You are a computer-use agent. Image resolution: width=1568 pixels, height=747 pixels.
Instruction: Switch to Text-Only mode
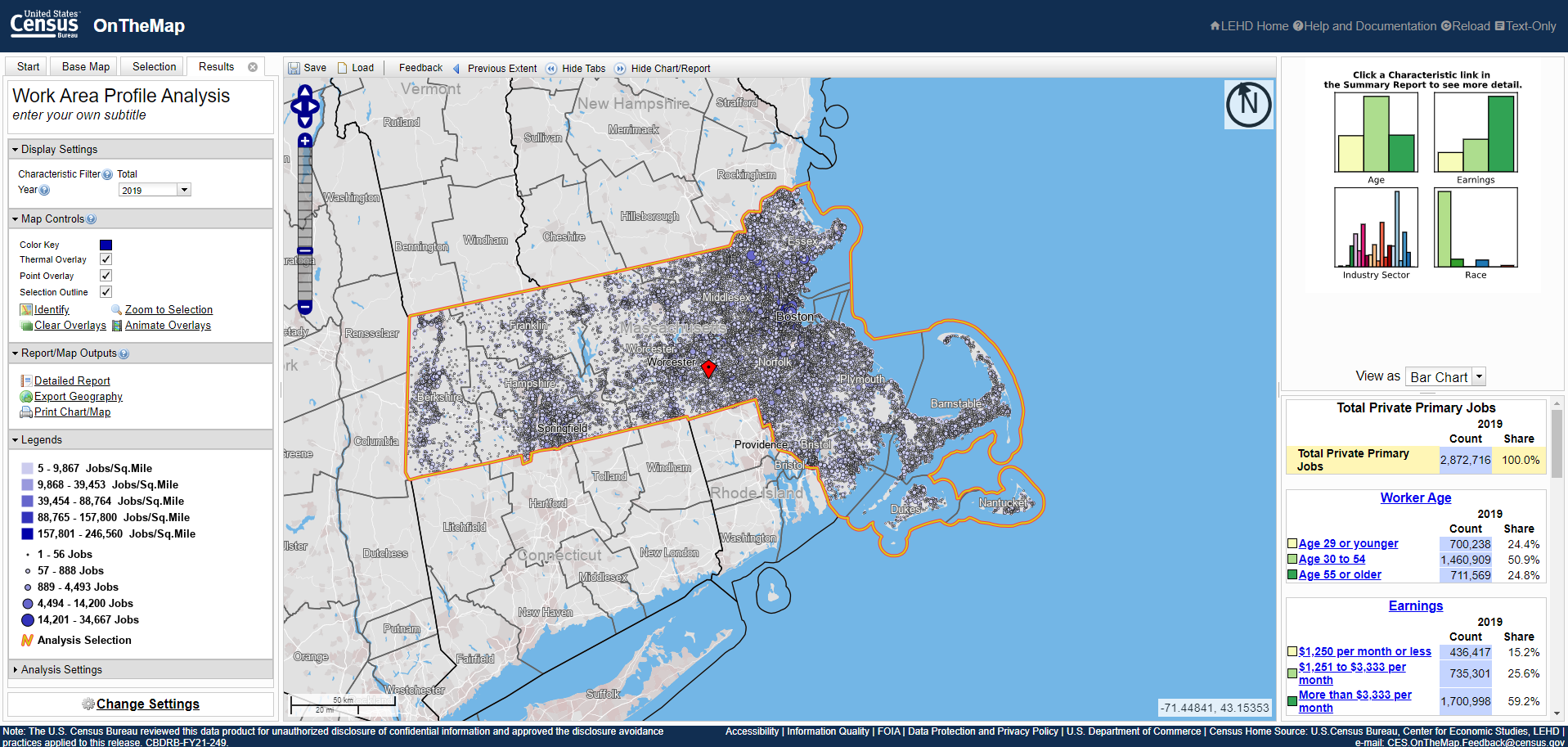[1525, 26]
